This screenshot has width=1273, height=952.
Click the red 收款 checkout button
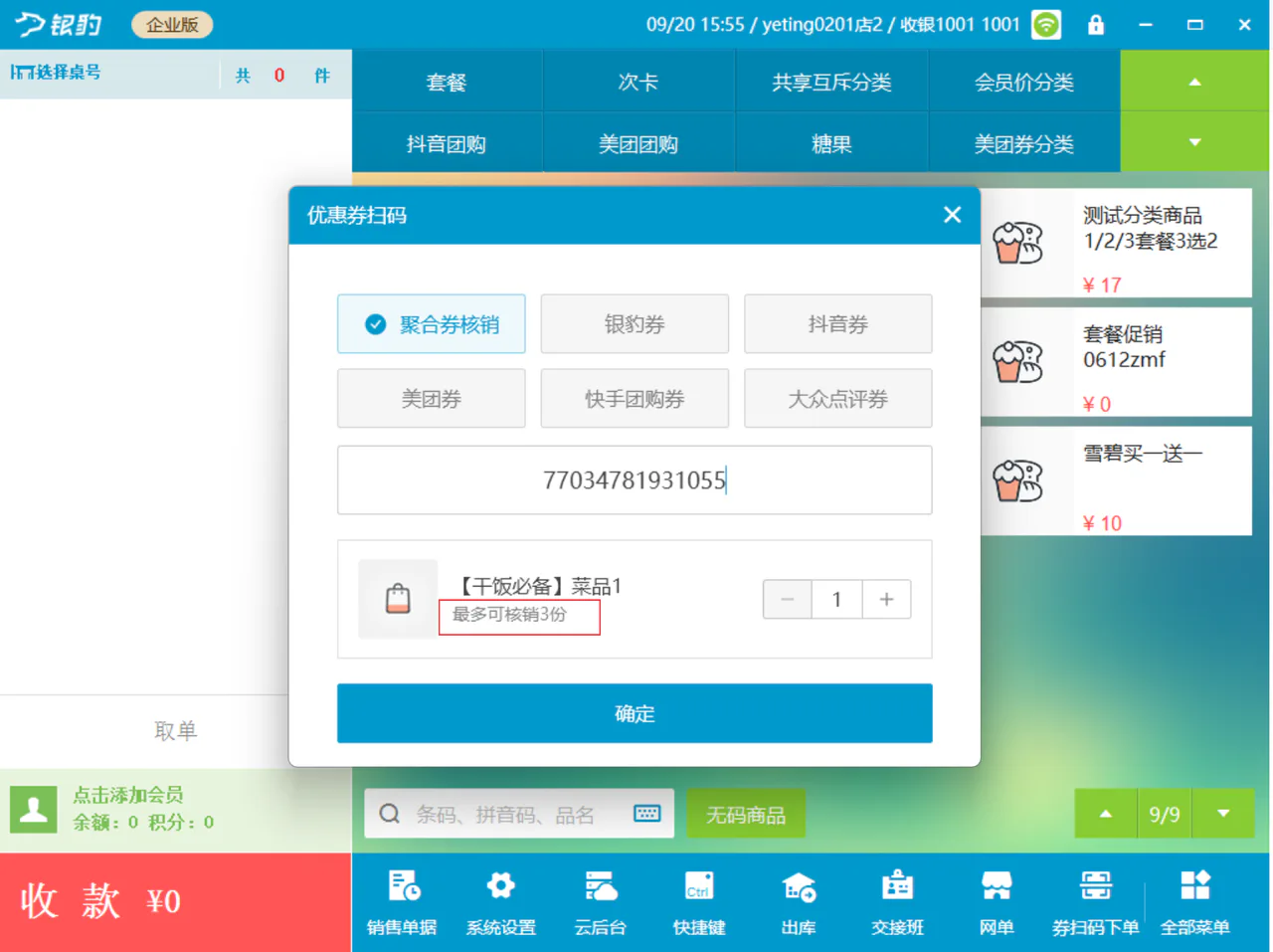point(176,901)
